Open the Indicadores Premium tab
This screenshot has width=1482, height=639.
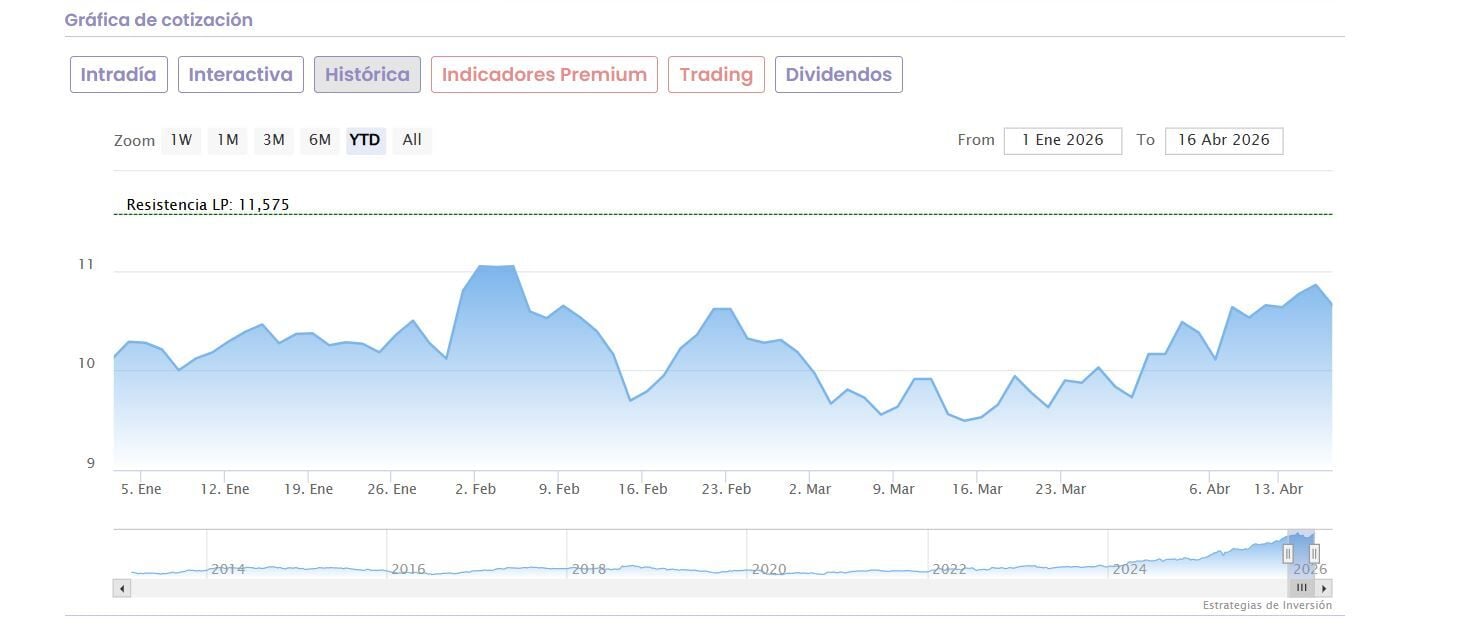(x=544, y=75)
